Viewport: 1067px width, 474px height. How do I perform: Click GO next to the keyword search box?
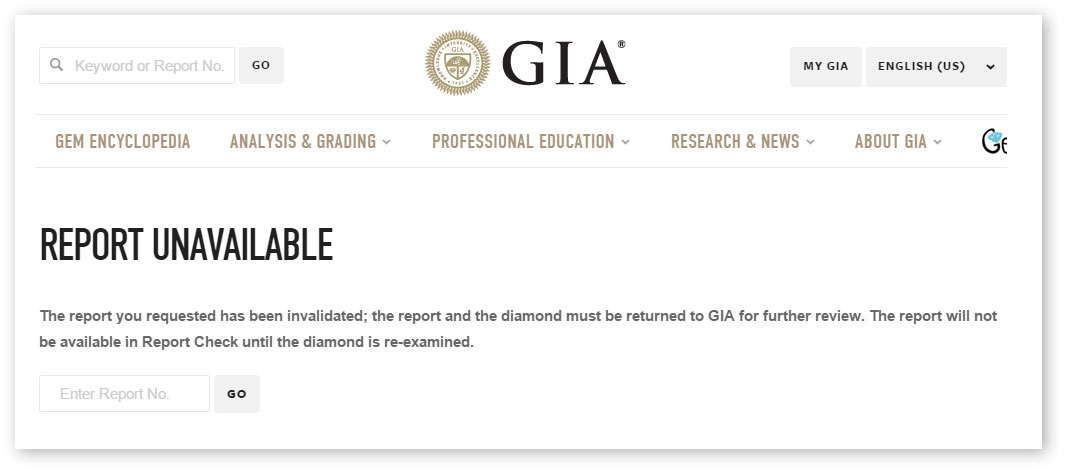tap(261, 65)
